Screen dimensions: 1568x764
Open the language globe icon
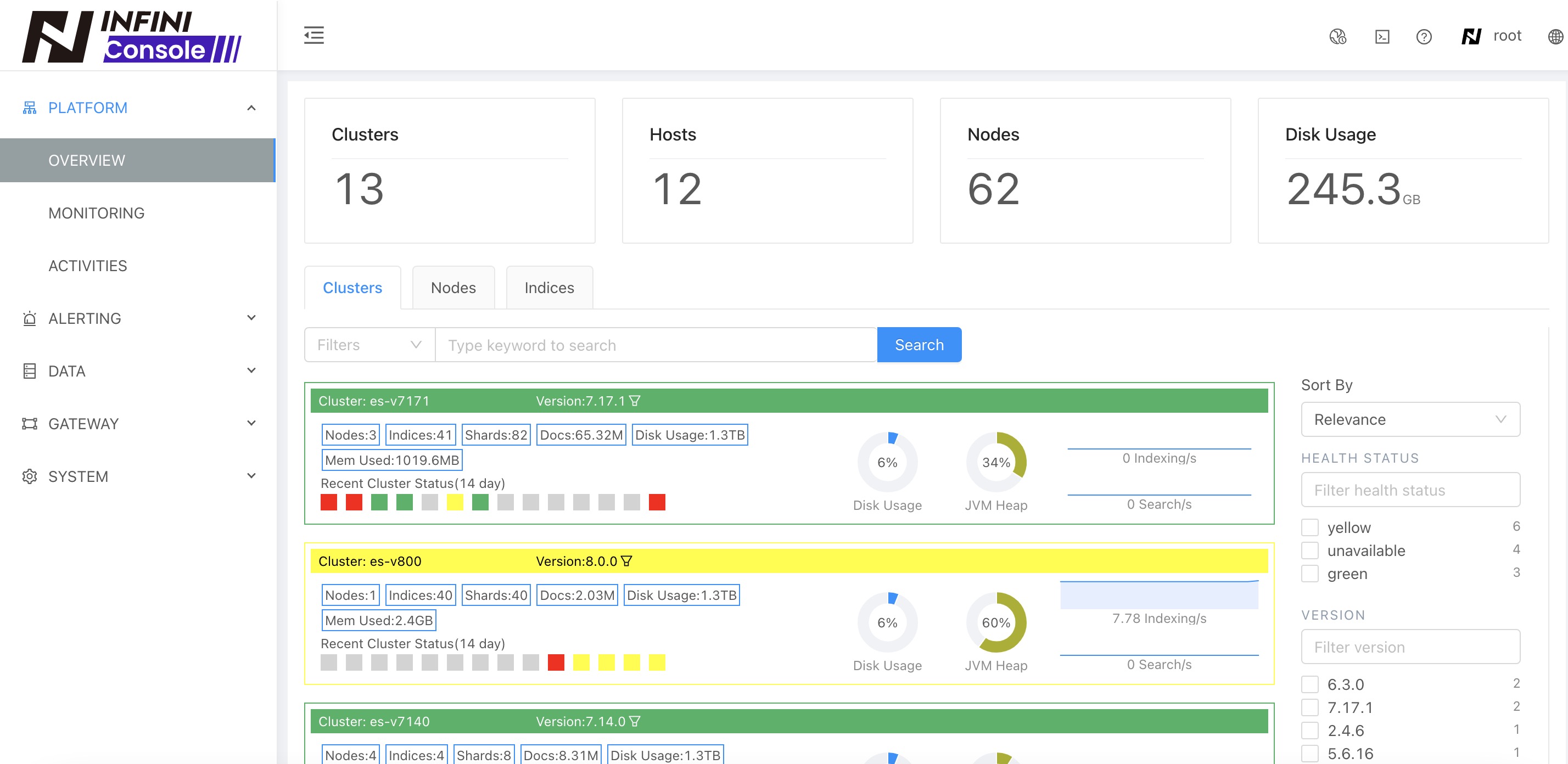1555,36
